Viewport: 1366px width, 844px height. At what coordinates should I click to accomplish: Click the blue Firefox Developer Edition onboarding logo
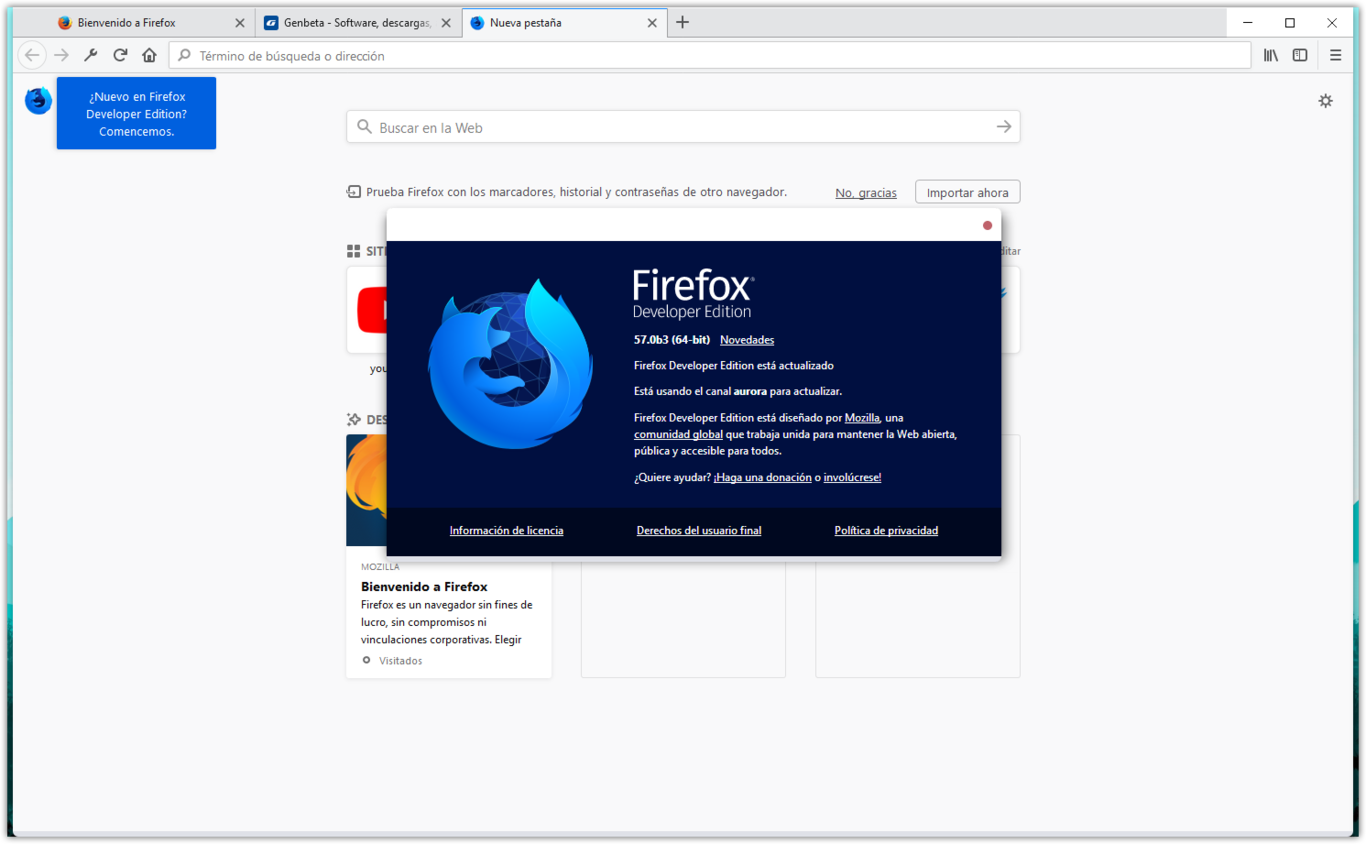pyautogui.click(x=38, y=100)
